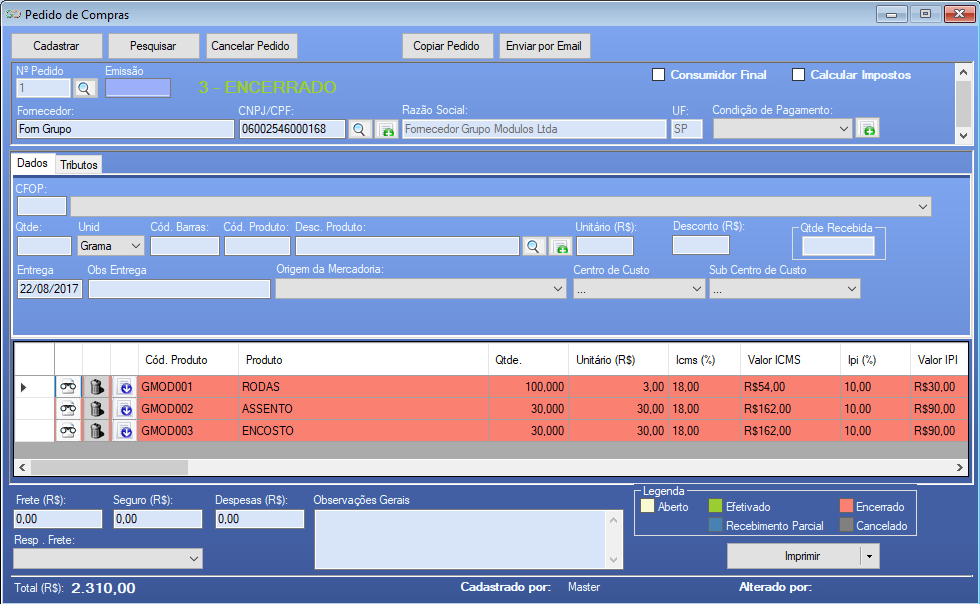Delete the RODAS row using its trash icon
Viewport: 980px width, 604px height.
pos(96,387)
